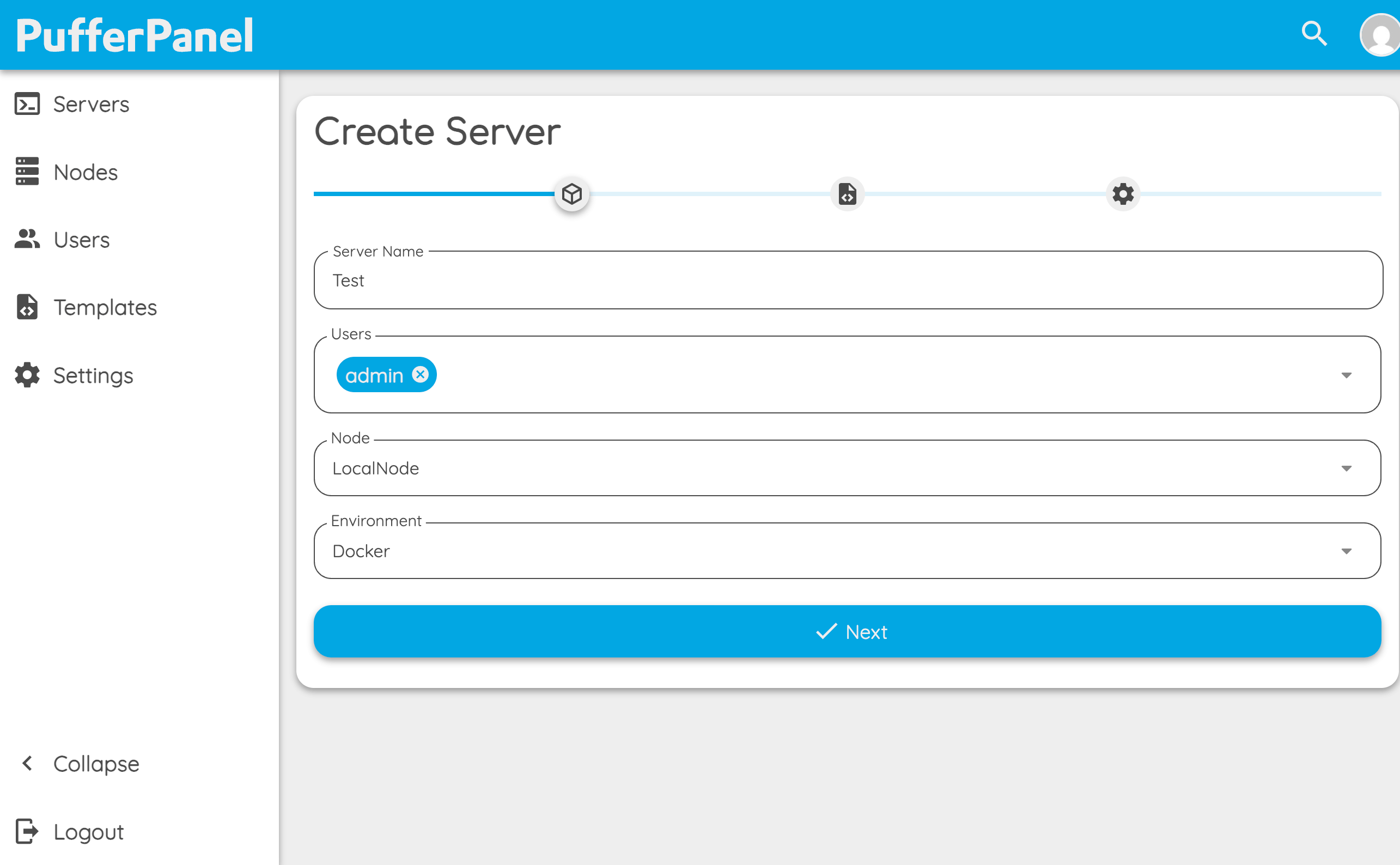Collapse the sidebar
The width and height of the screenshot is (1400, 865).
(96, 764)
